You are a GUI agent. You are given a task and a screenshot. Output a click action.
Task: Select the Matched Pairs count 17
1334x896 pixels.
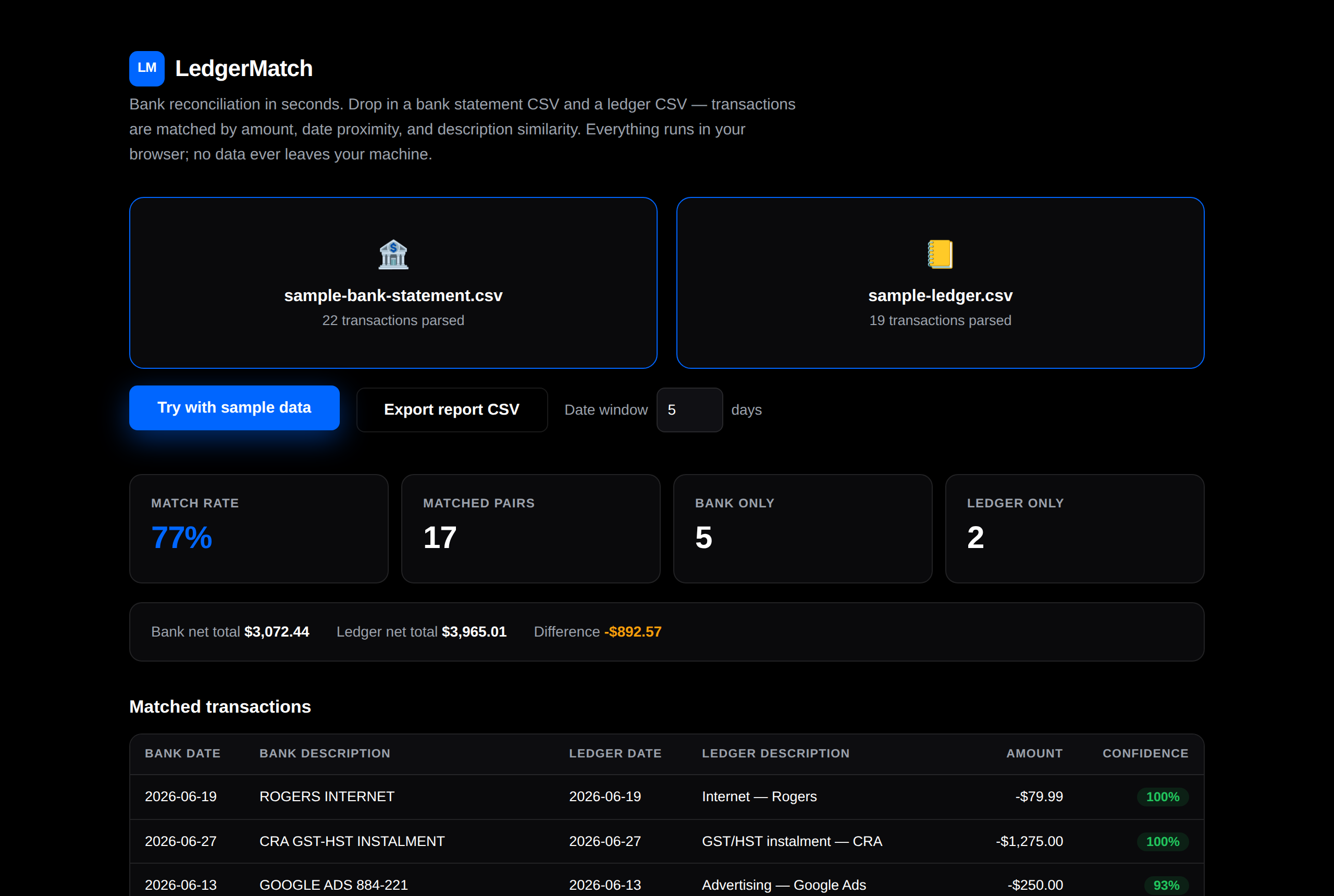(440, 538)
